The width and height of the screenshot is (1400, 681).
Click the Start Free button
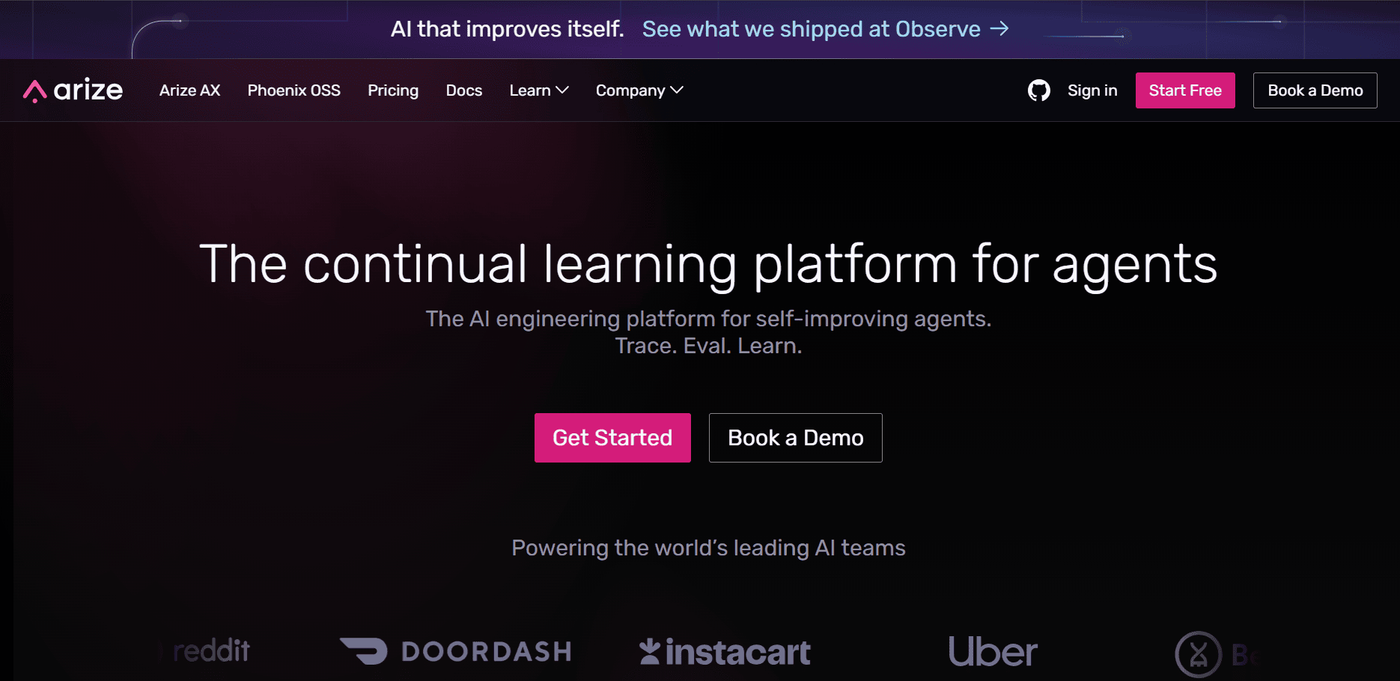[1185, 90]
